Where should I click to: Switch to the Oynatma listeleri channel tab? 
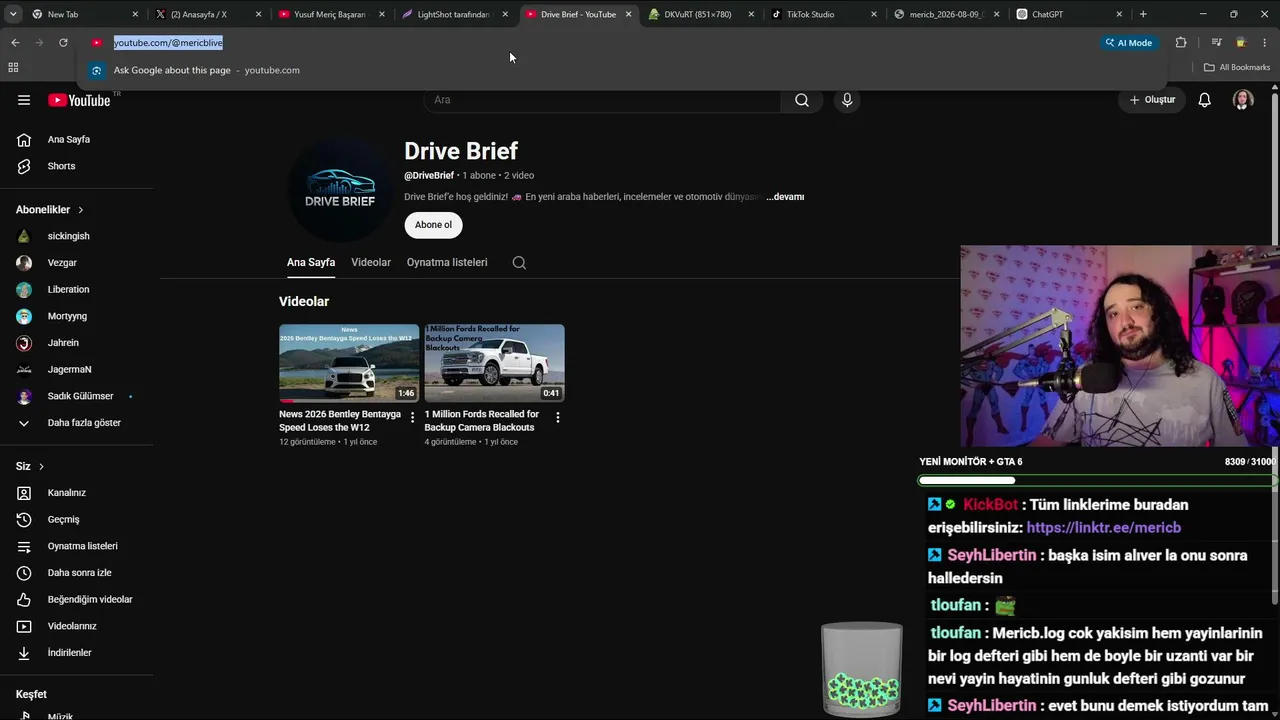pos(447,262)
